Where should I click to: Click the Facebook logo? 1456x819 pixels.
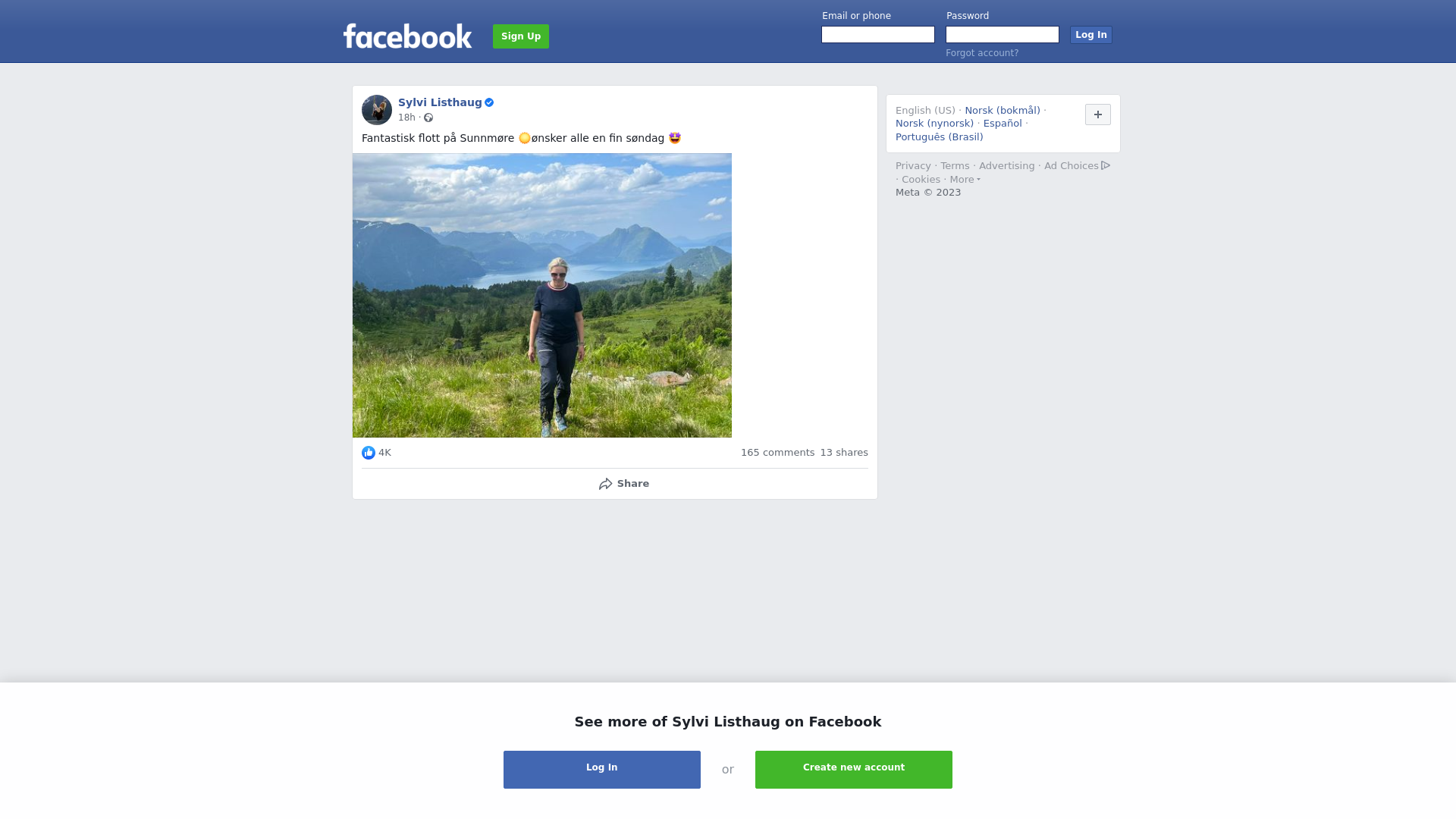(x=407, y=36)
